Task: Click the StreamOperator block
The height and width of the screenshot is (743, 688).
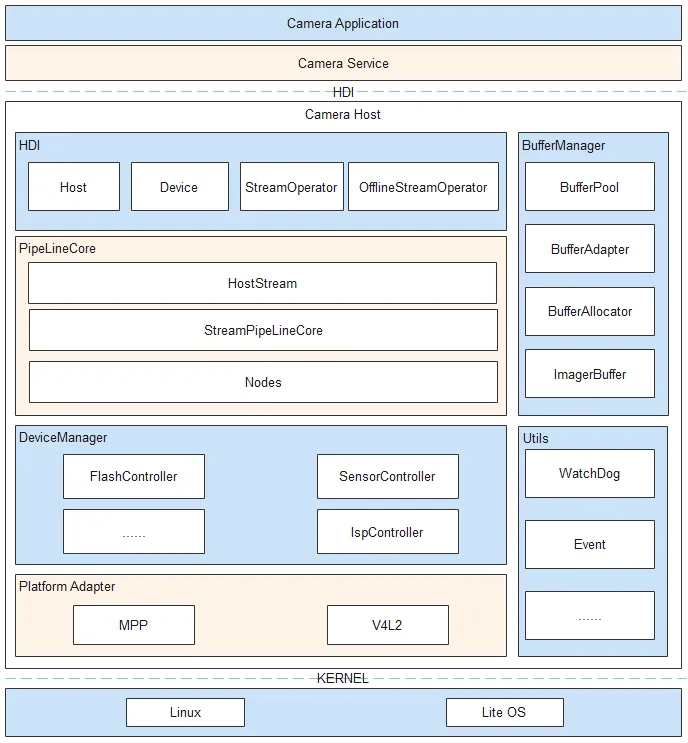Action: tap(292, 187)
